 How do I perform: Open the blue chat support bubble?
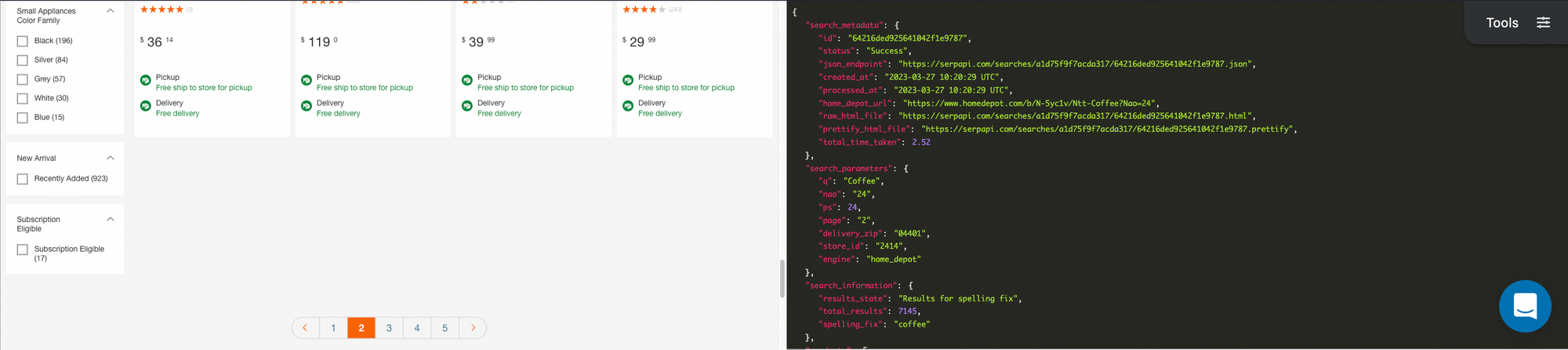point(1524,306)
